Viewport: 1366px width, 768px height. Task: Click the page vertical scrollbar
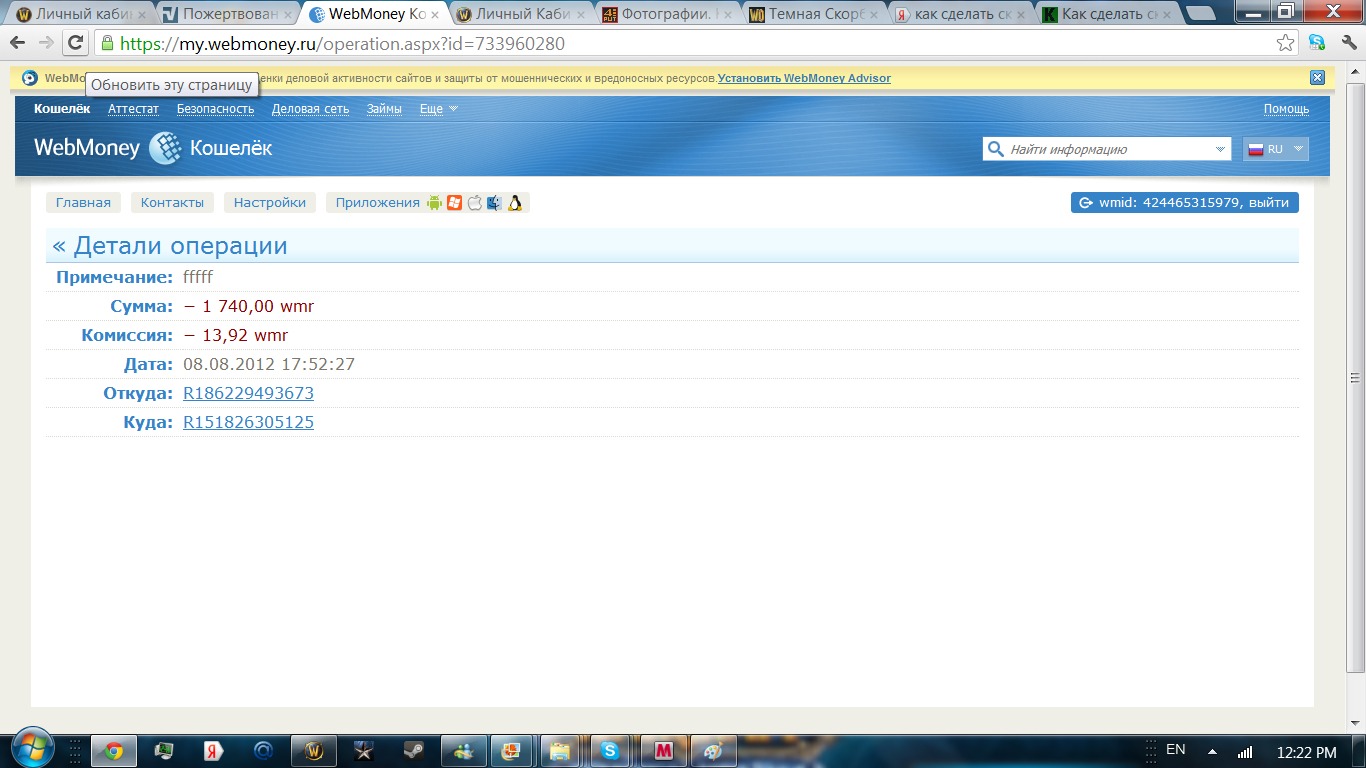[1356, 378]
